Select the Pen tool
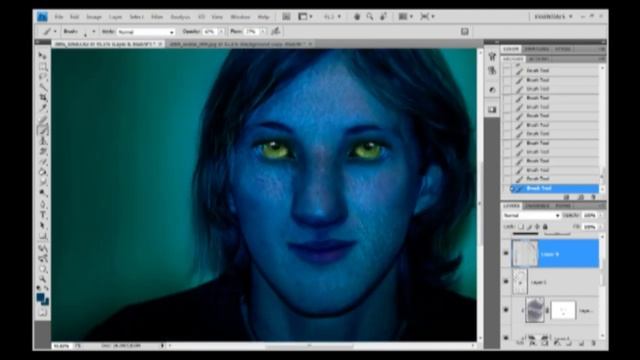Image resolution: width=640 pixels, height=360 pixels. (42, 204)
